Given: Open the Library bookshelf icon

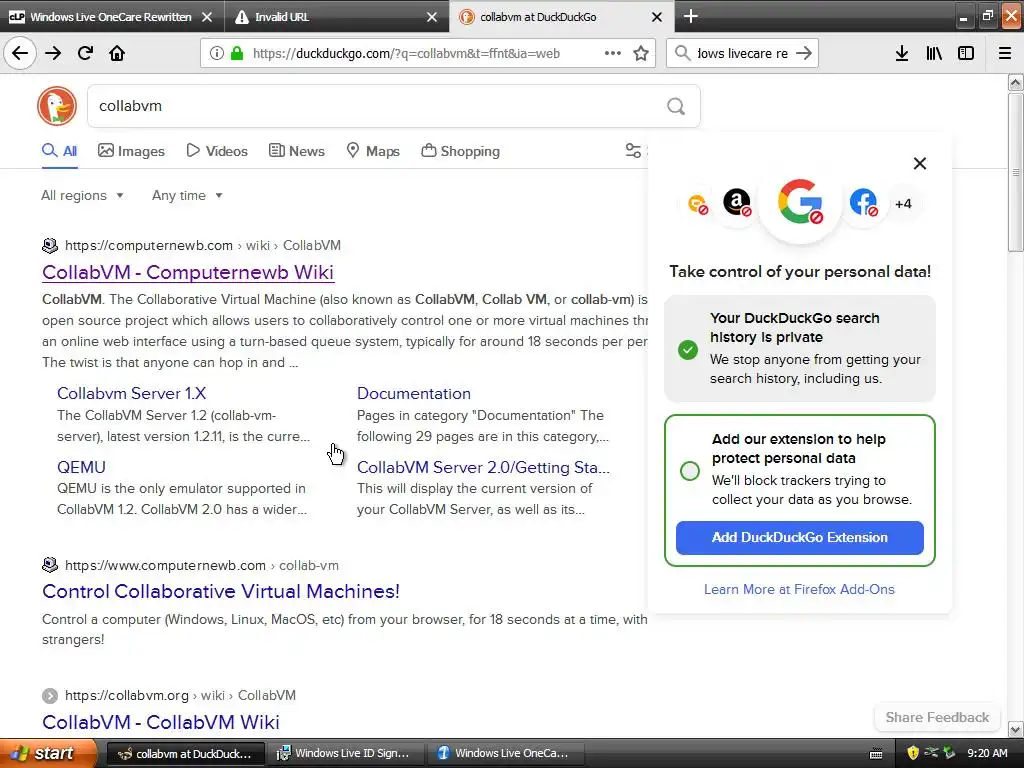Looking at the screenshot, I should [x=934, y=53].
